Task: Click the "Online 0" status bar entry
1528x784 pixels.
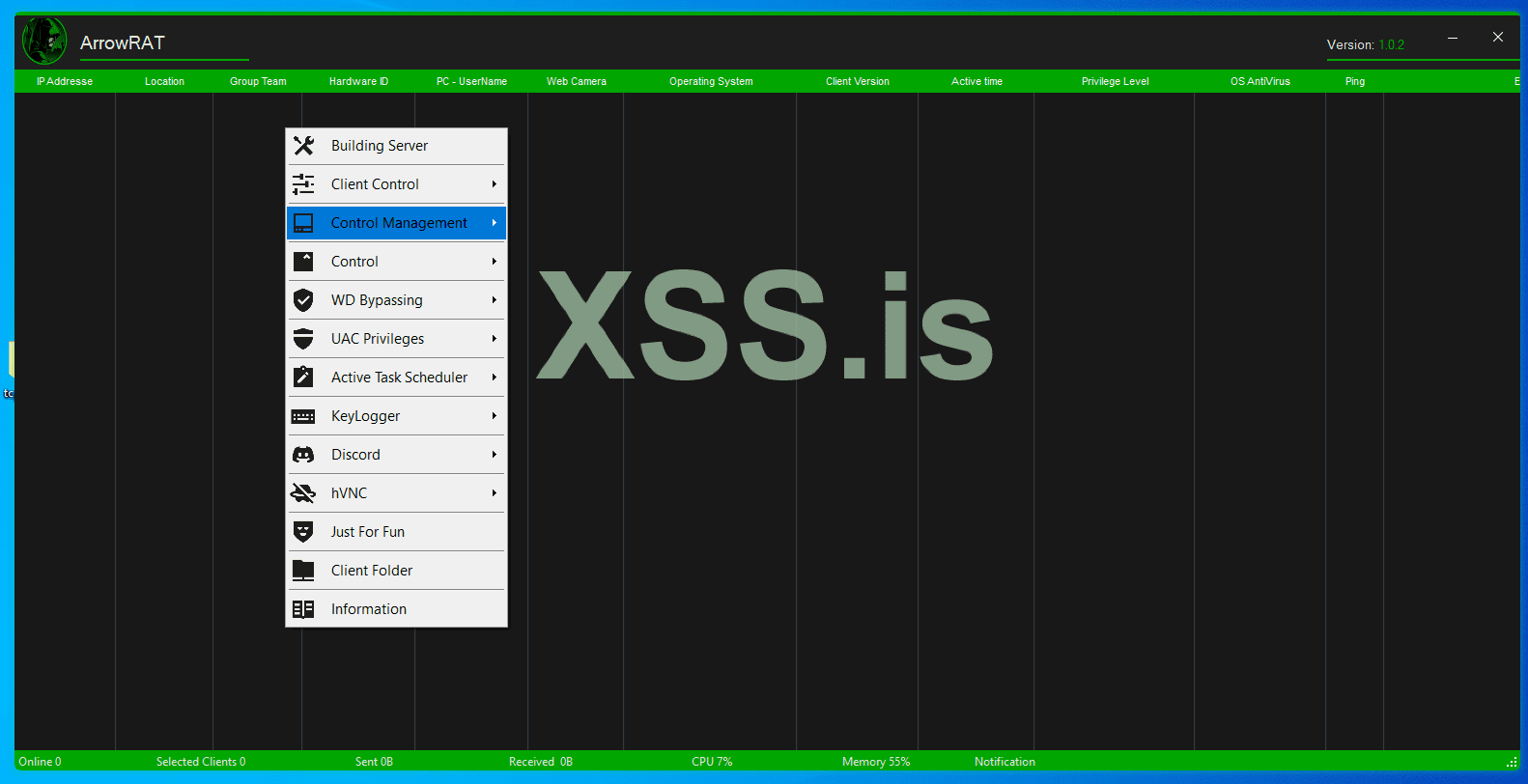Action: (40, 762)
